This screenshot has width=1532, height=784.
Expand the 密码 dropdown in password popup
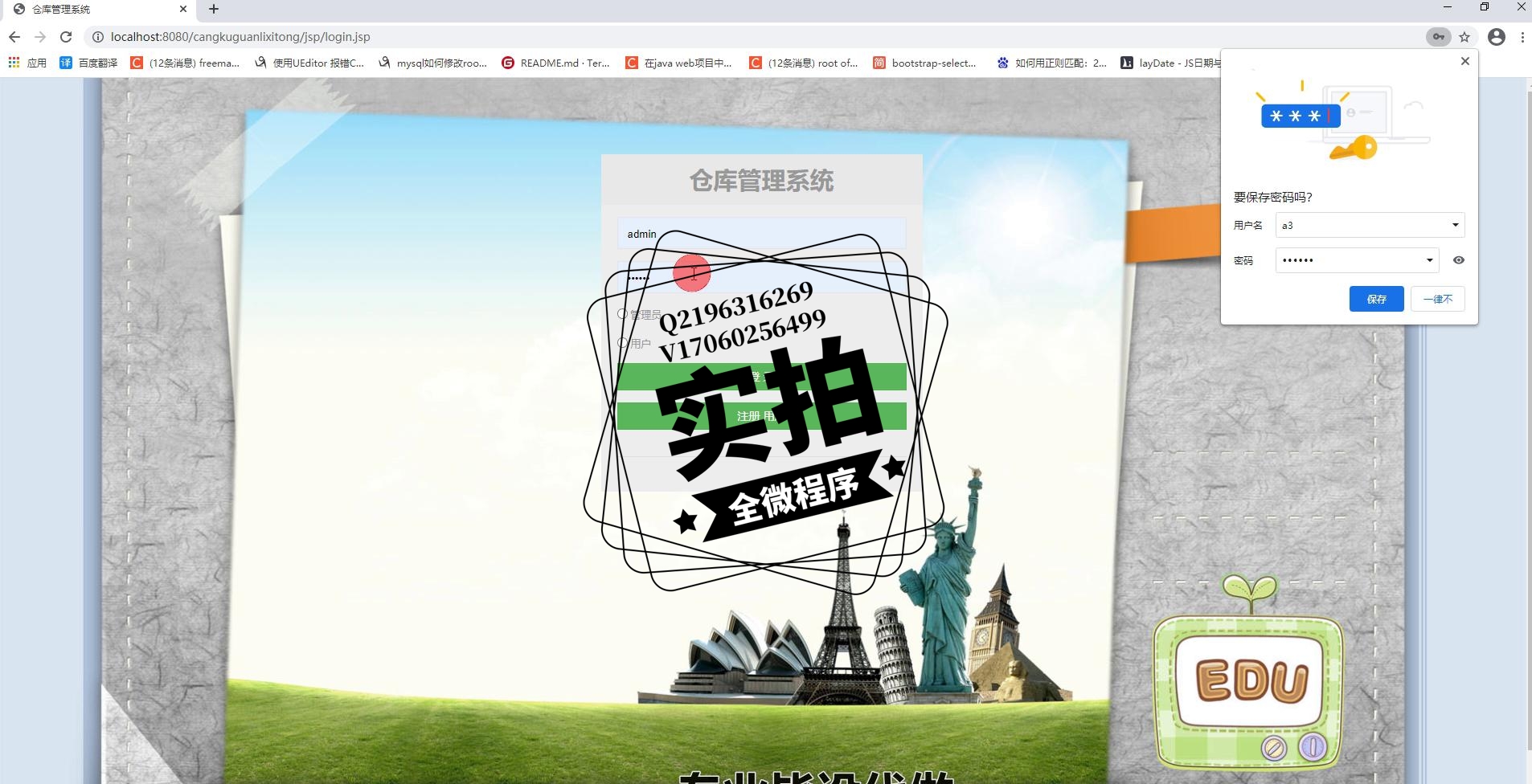(1429, 260)
